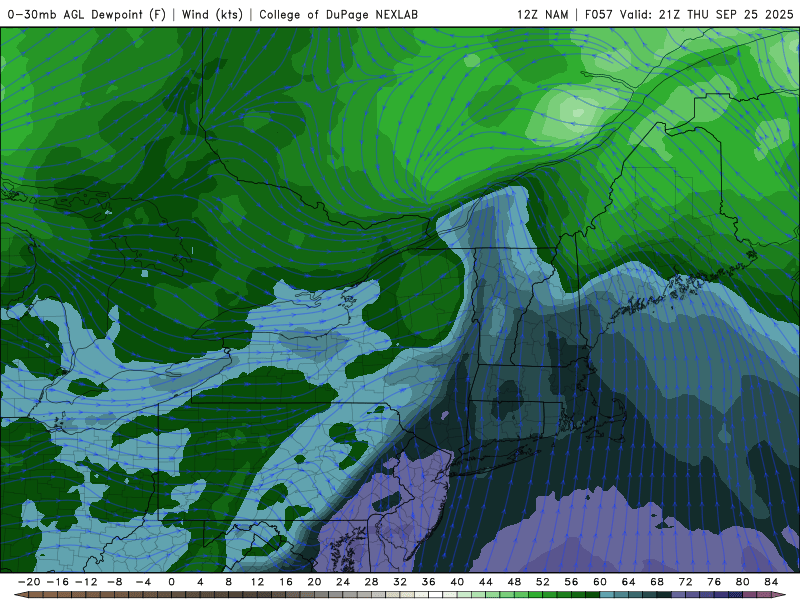Click the 4 label on the dewpoint legend

point(200,582)
